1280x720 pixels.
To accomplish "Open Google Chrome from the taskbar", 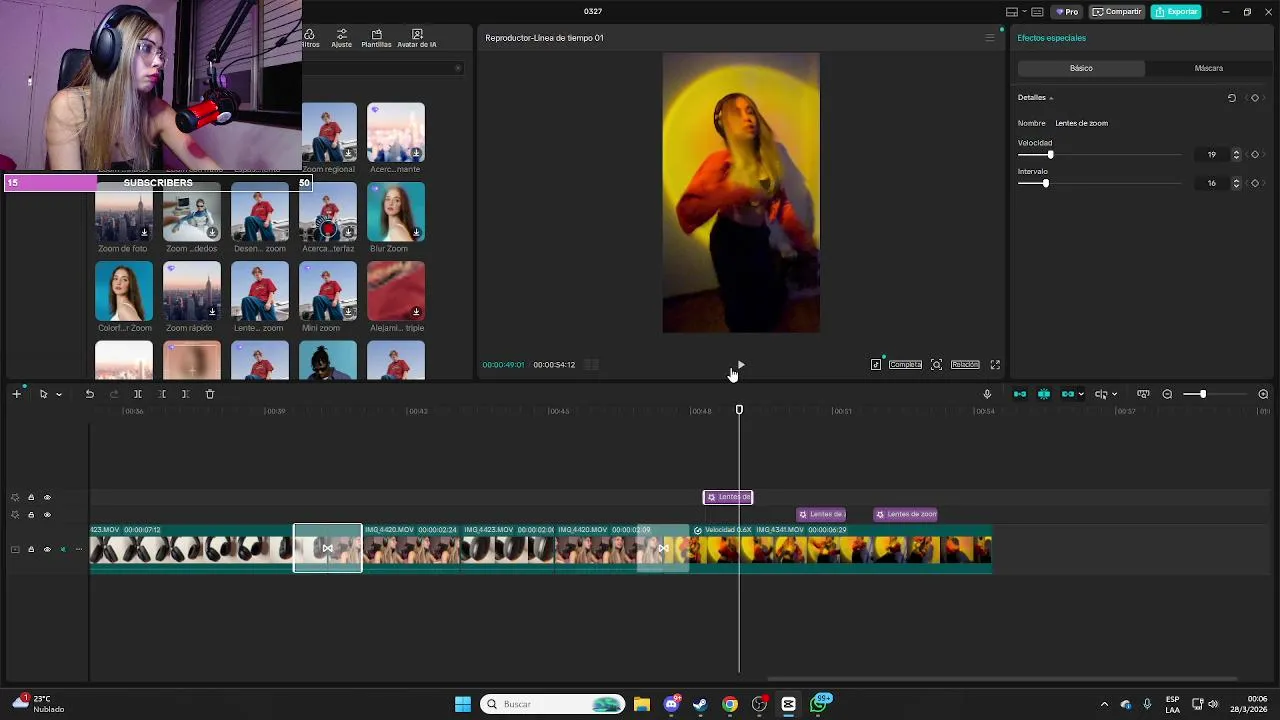I will 730,704.
